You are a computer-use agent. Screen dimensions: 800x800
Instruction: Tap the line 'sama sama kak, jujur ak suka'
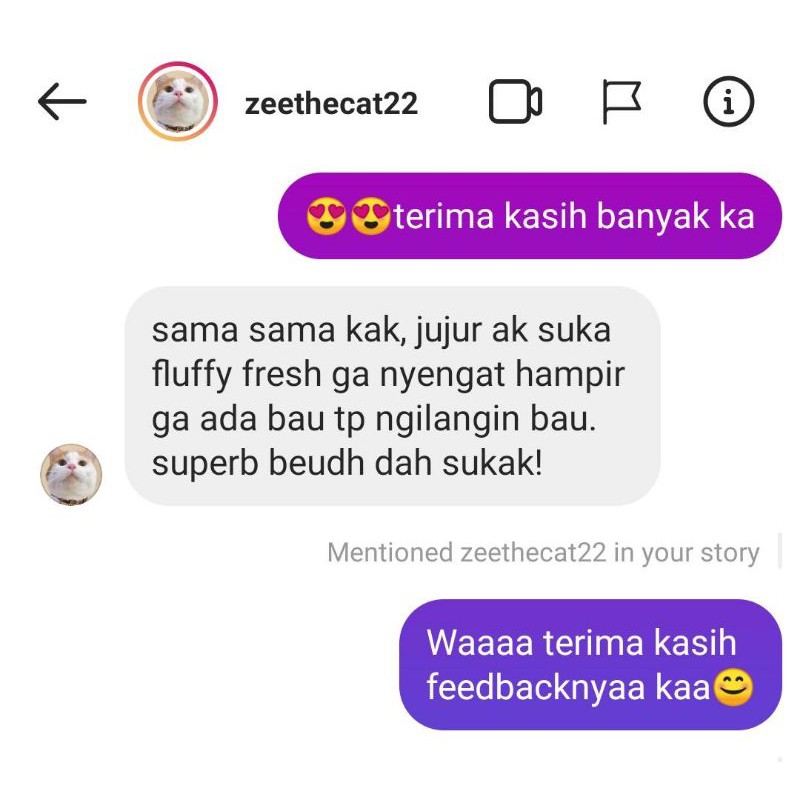381,331
